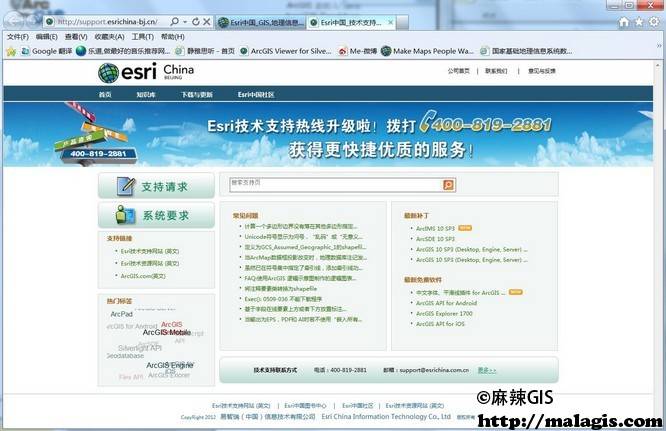Click the person icon on 系统要求
The image size is (666, 431).
[x=125, y=215]
